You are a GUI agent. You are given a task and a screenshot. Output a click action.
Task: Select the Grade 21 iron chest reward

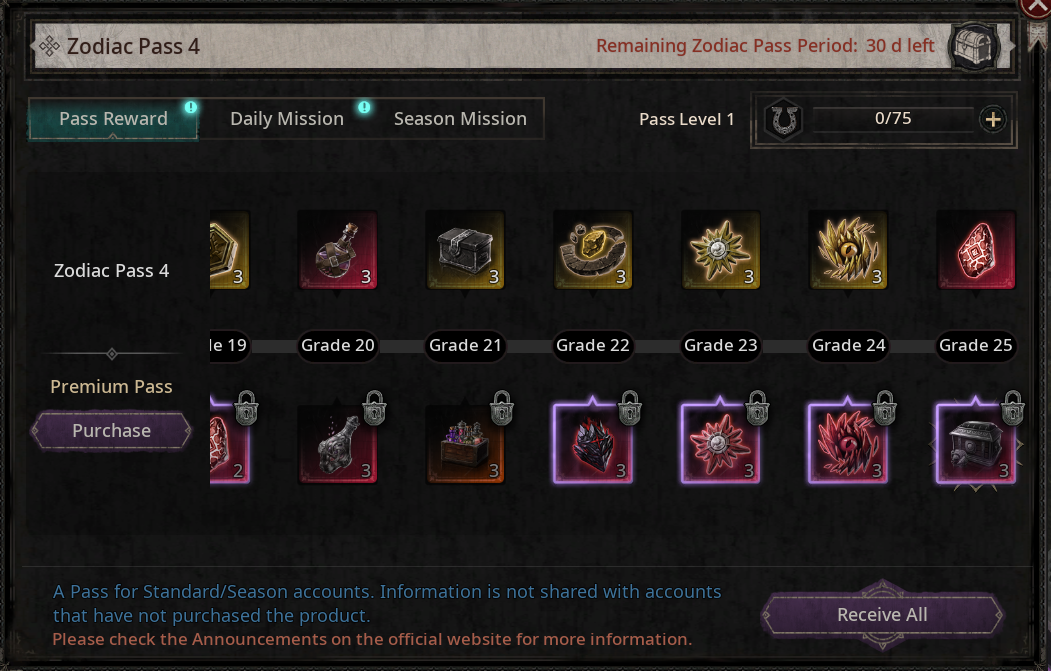[x=465, y=250]
